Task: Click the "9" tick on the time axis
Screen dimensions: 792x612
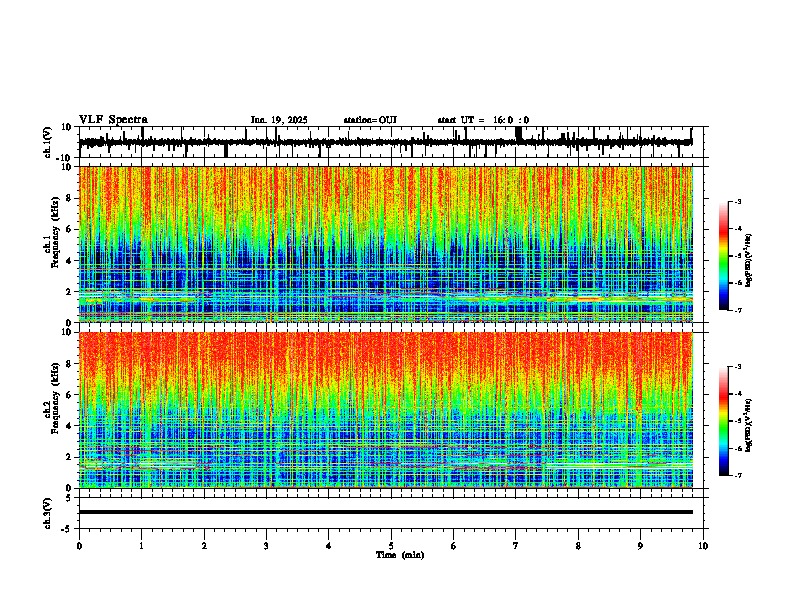Action: point(640,546)
